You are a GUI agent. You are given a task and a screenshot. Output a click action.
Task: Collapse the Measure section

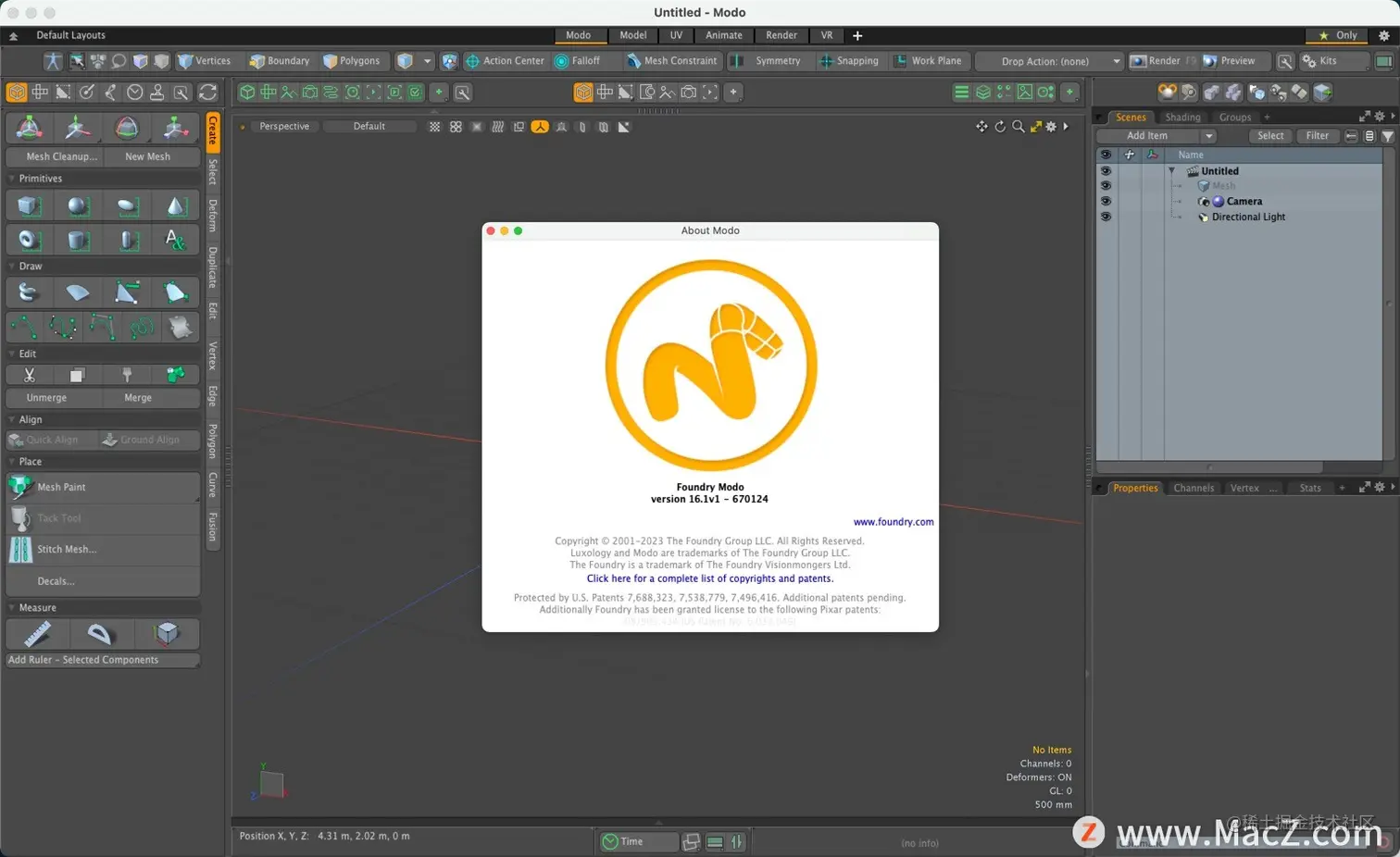point(12,608)
